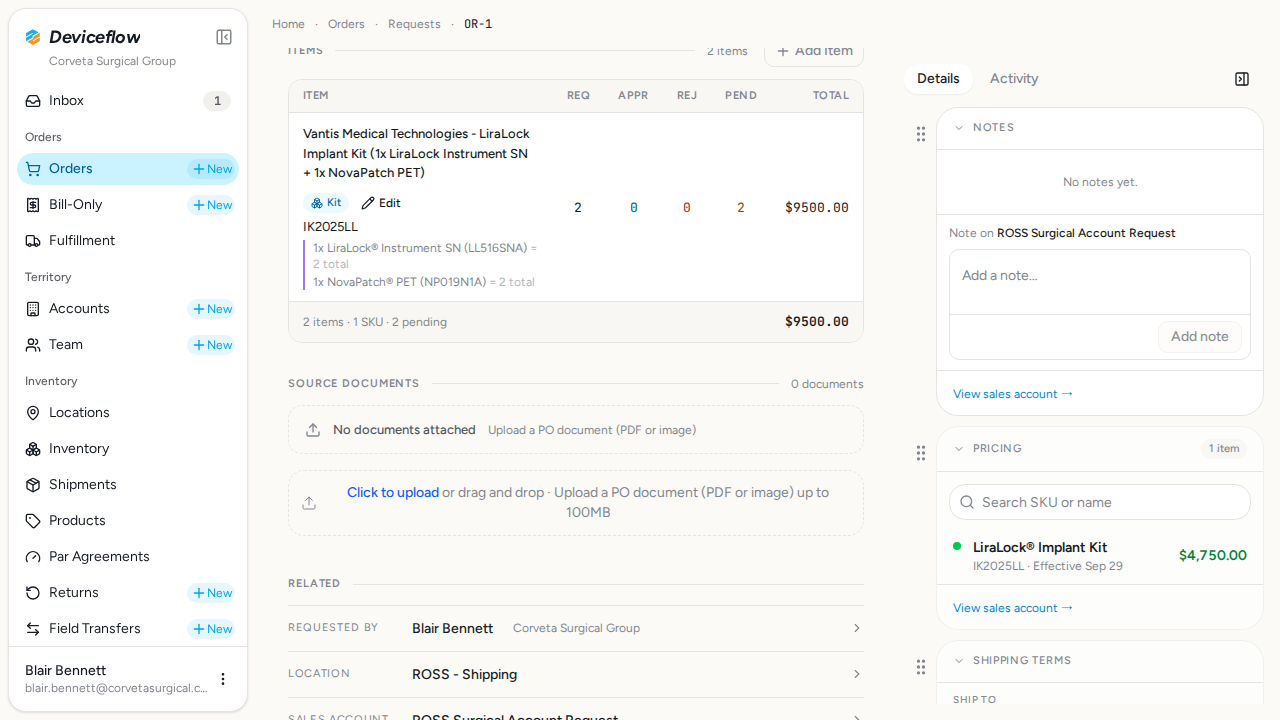This screenshot has height=720, width=1280.
Task: Open user menu three-dot icon
Action: pos(223,679)
